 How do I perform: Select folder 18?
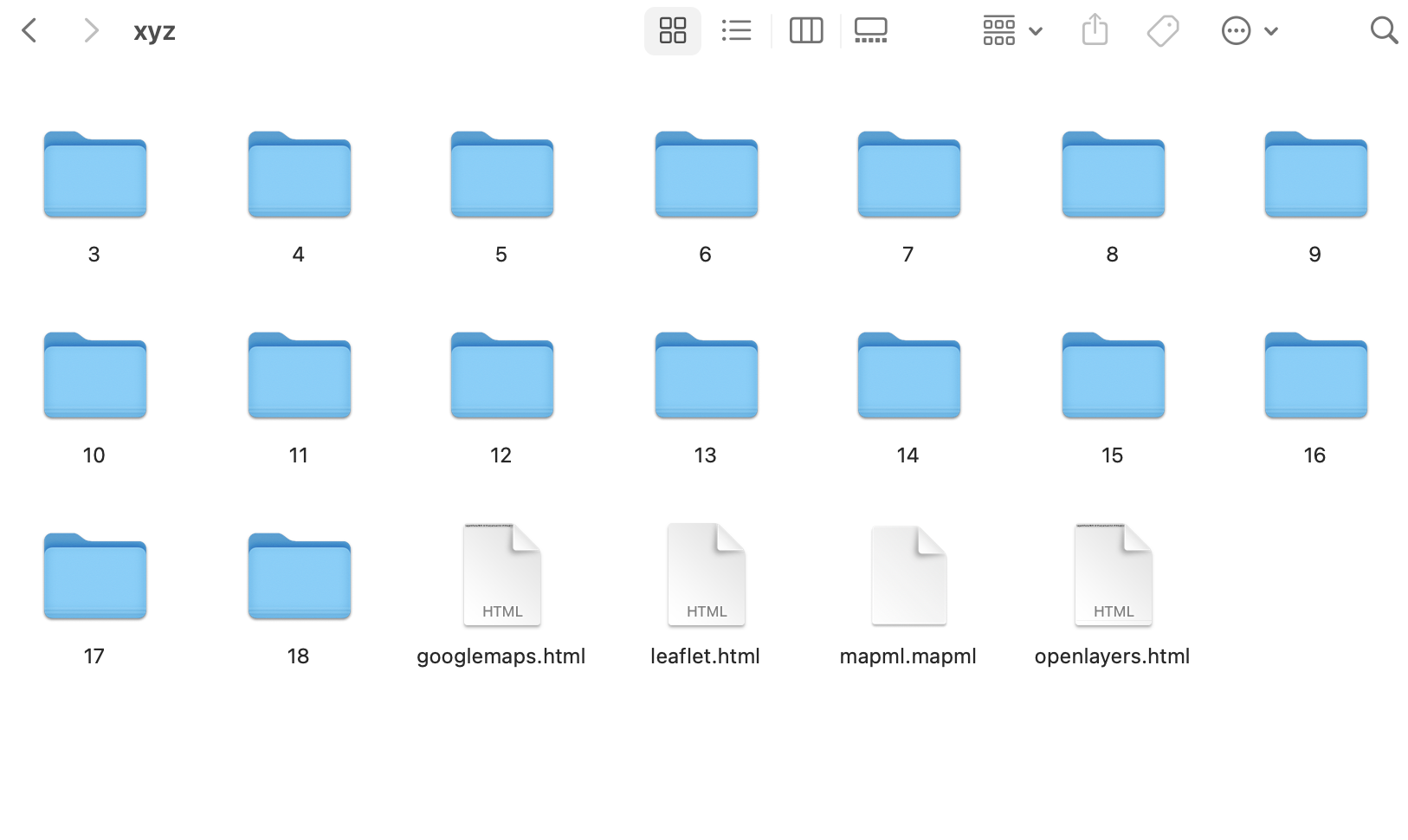300,576
